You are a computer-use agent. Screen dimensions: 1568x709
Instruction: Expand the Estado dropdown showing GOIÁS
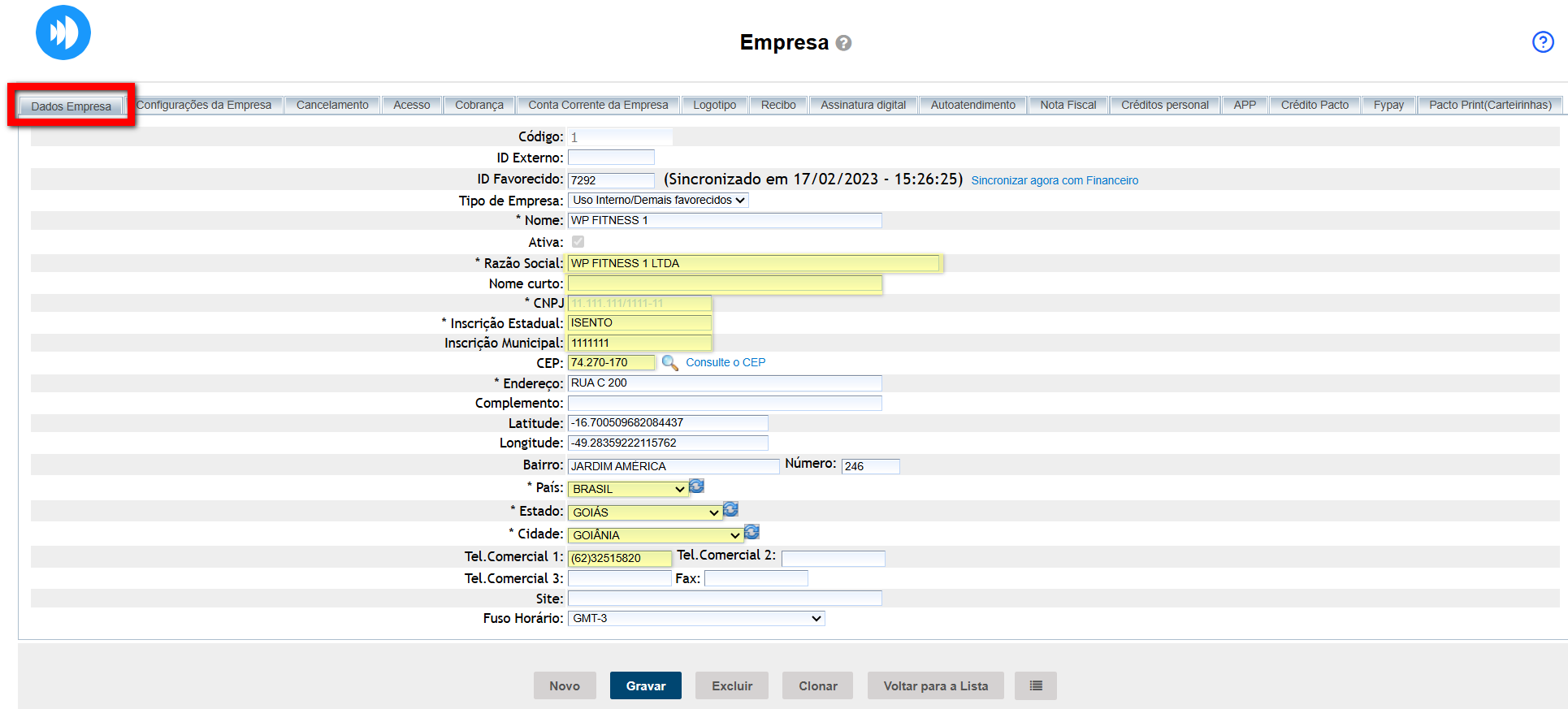pyautogui.click(x=644, y=512)
